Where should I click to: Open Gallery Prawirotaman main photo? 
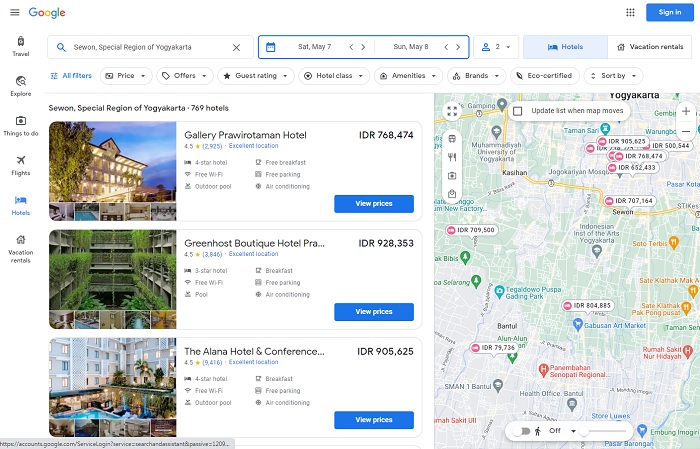tap(112, 162)
